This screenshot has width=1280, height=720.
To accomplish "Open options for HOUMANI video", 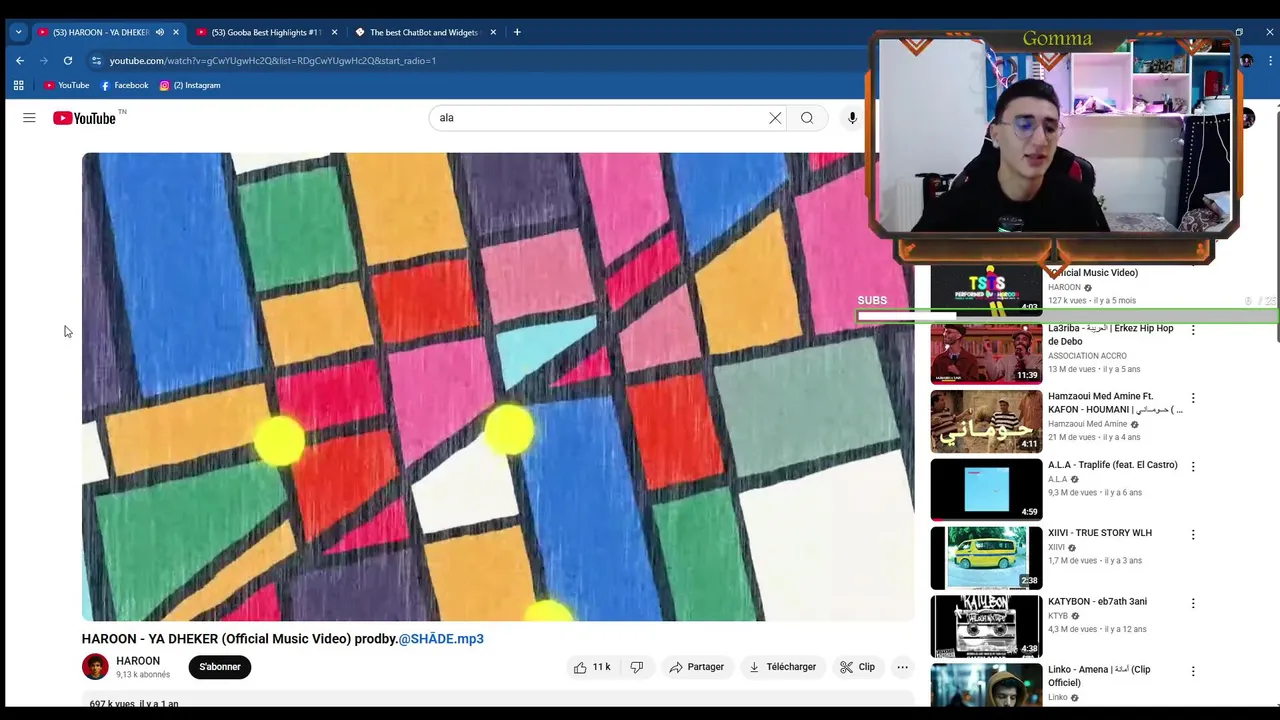I will (1193, 398).
